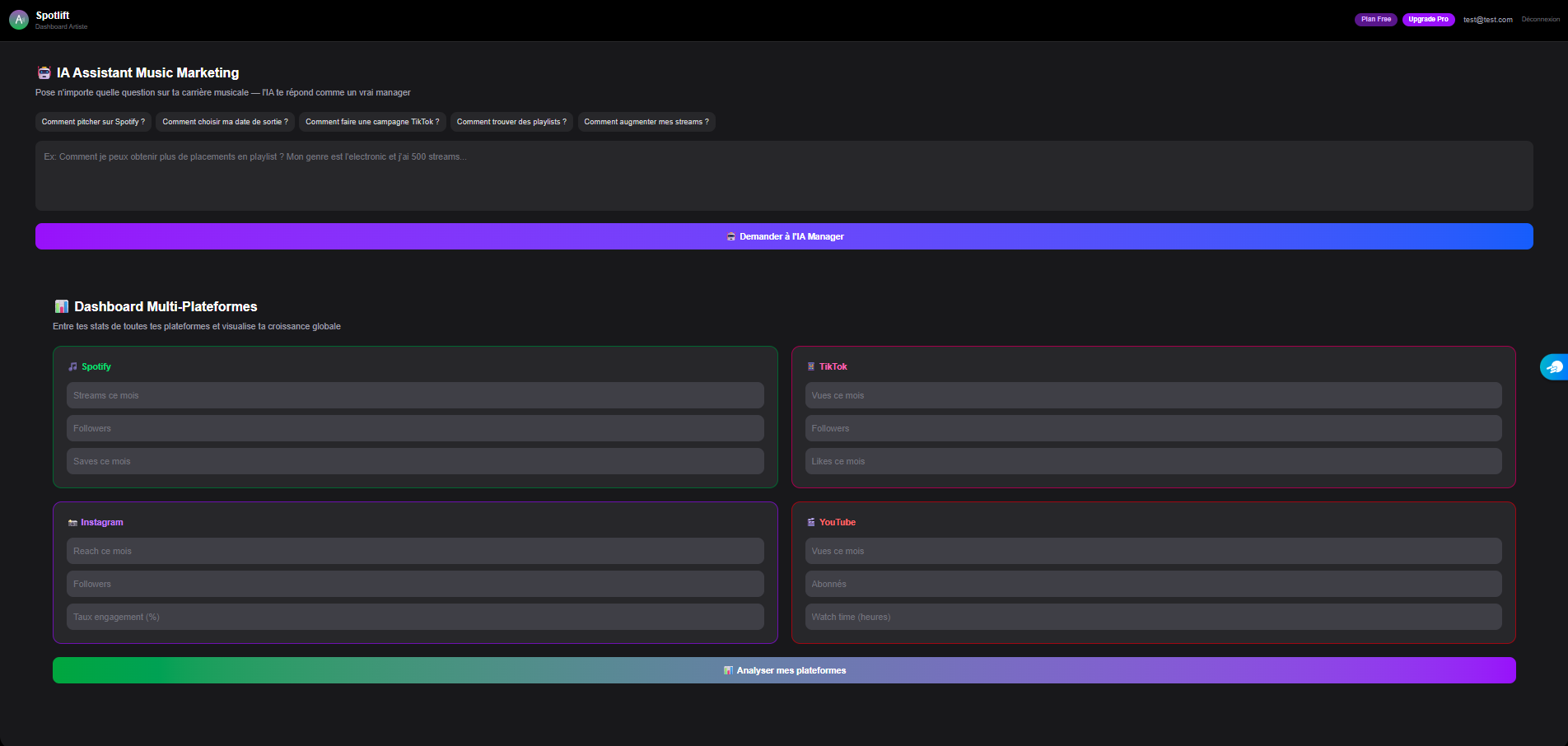The image size is (1568, 746).
Task: Open the floating blue chat widget
Action: pos(1554,366)
